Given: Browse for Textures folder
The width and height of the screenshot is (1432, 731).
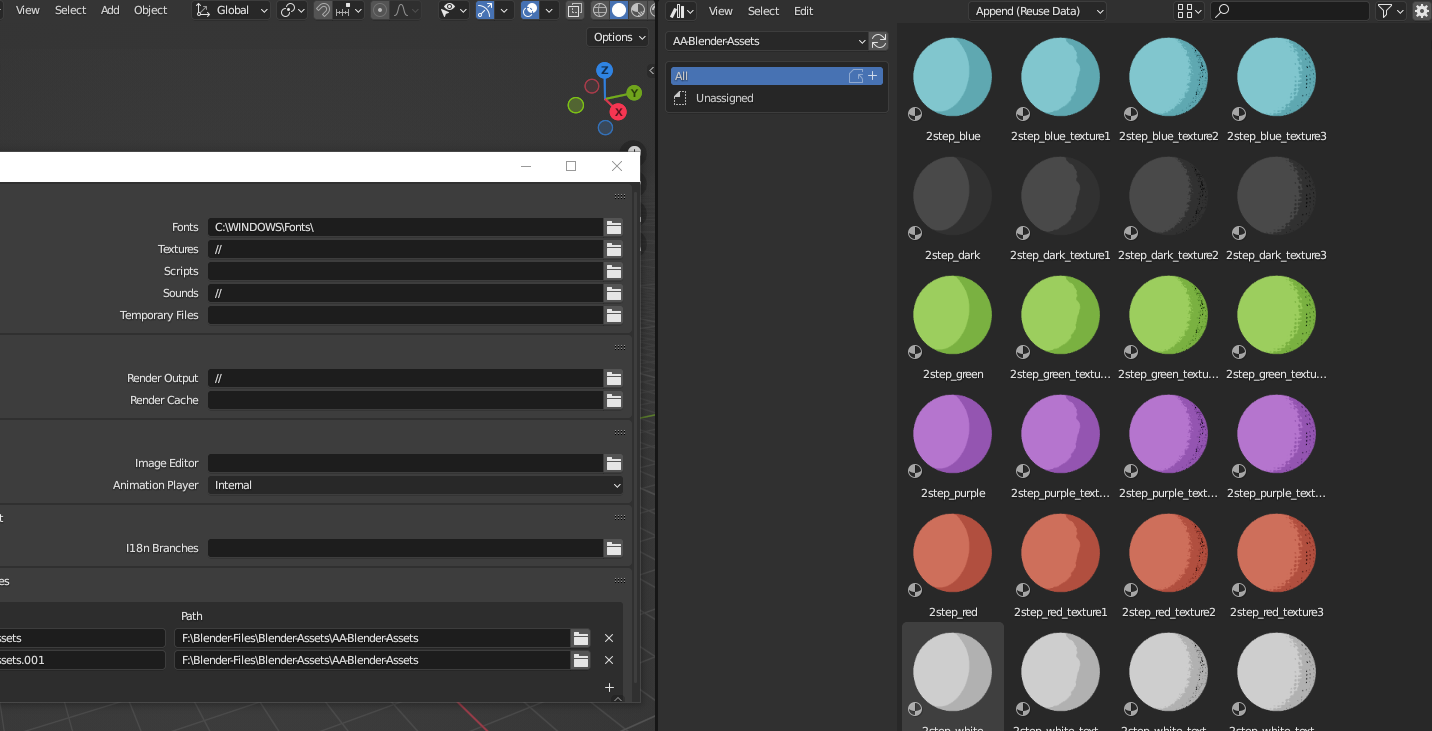Looking at the screenshot, I should click(614, 249).
